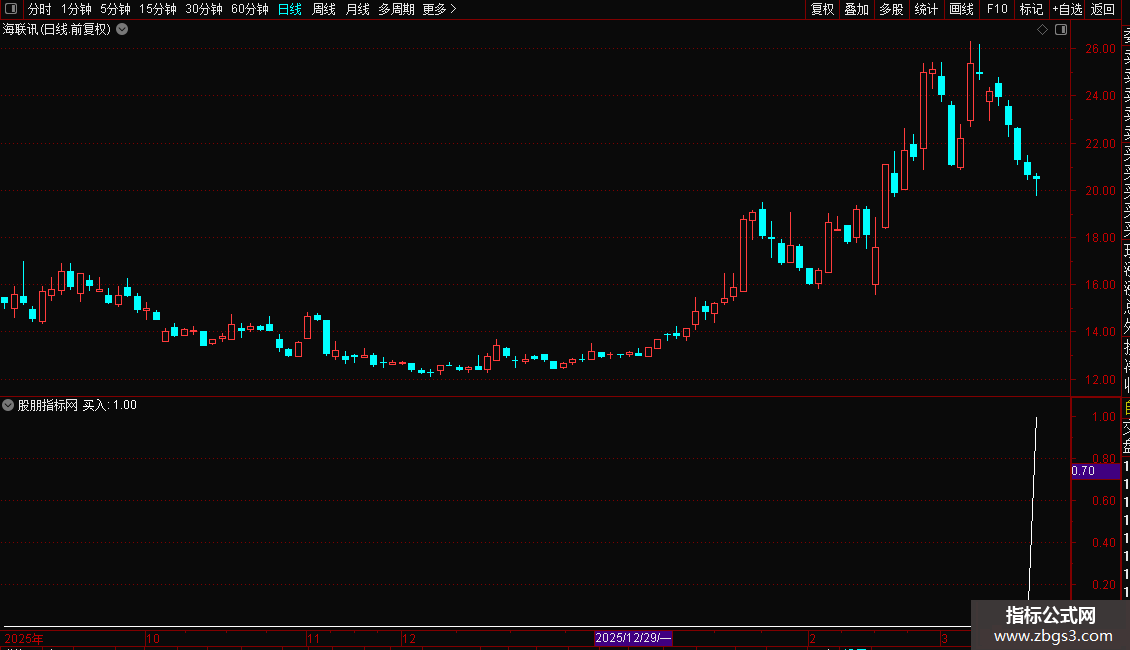
Task: Open the 多股 multi-stock view
Action: [x=891, y=9]
